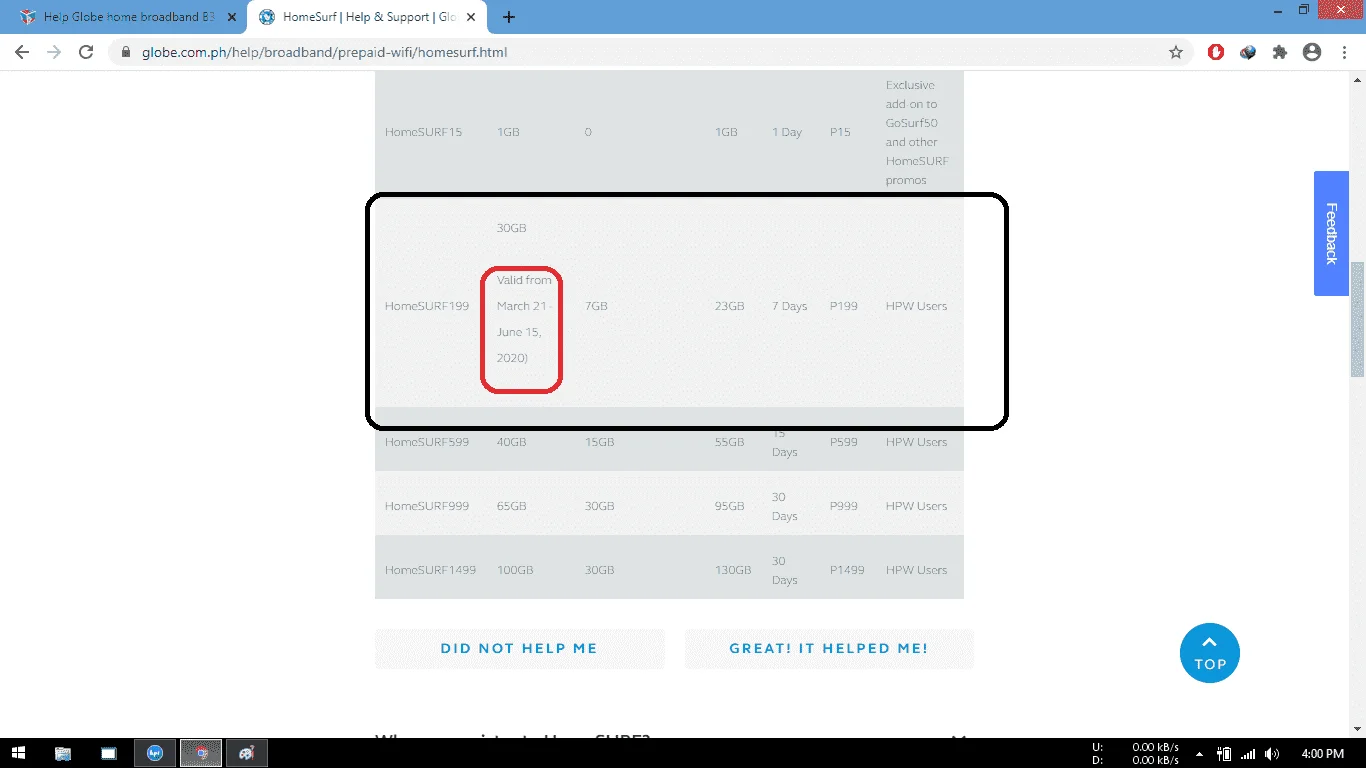Open the globe extension beside the shield

point(1248,52)
